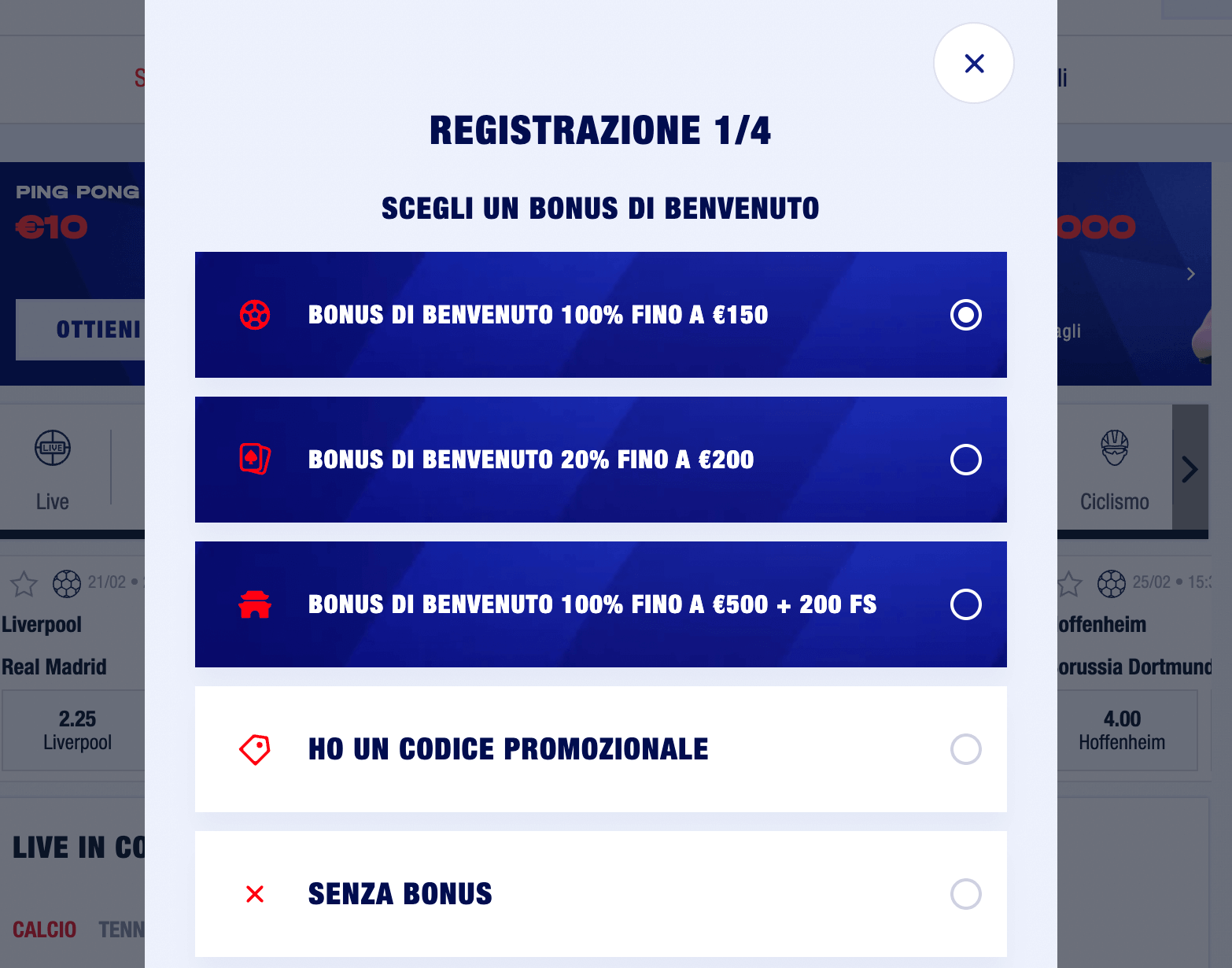Choose Ho Un Codice Promozionale option
The height and width of the screenshot is (968, 1232).
click(x=966, y=748)
